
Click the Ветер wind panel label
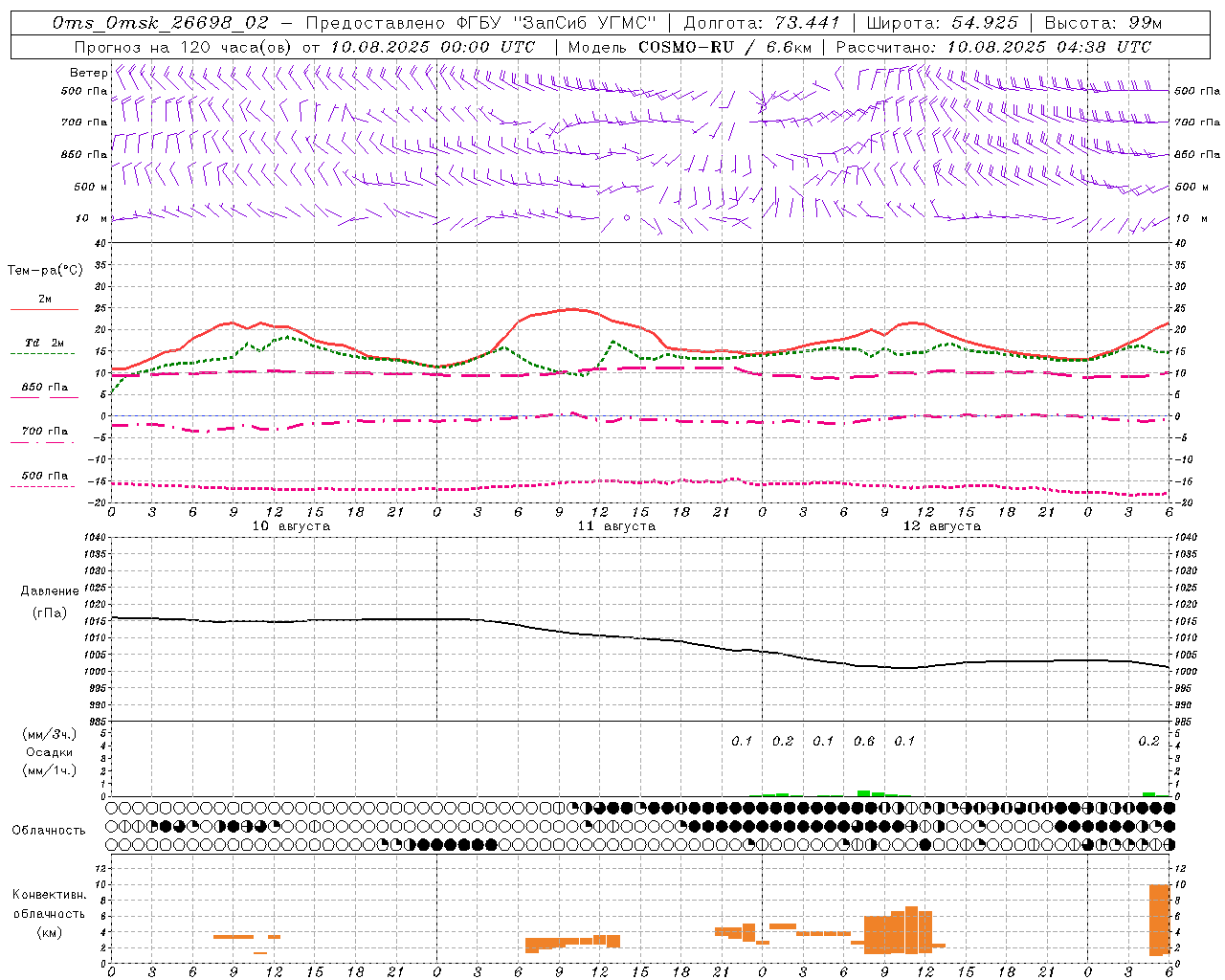pos(88,73)
